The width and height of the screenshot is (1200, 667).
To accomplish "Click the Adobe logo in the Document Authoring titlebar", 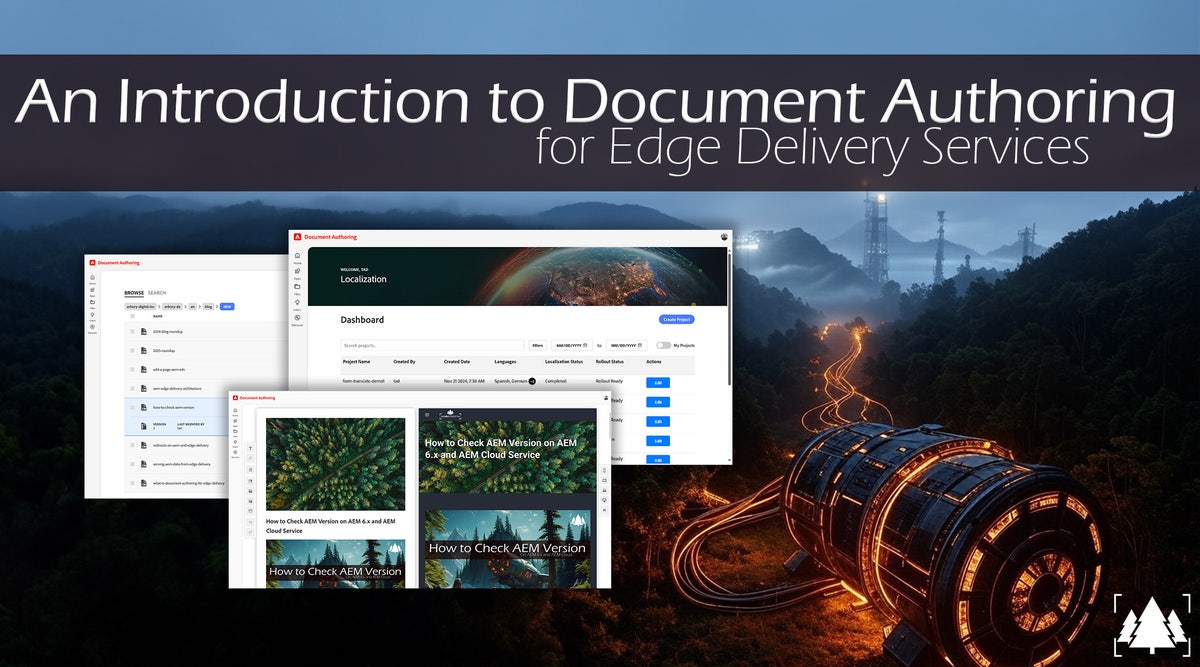I will click(297, 237).
